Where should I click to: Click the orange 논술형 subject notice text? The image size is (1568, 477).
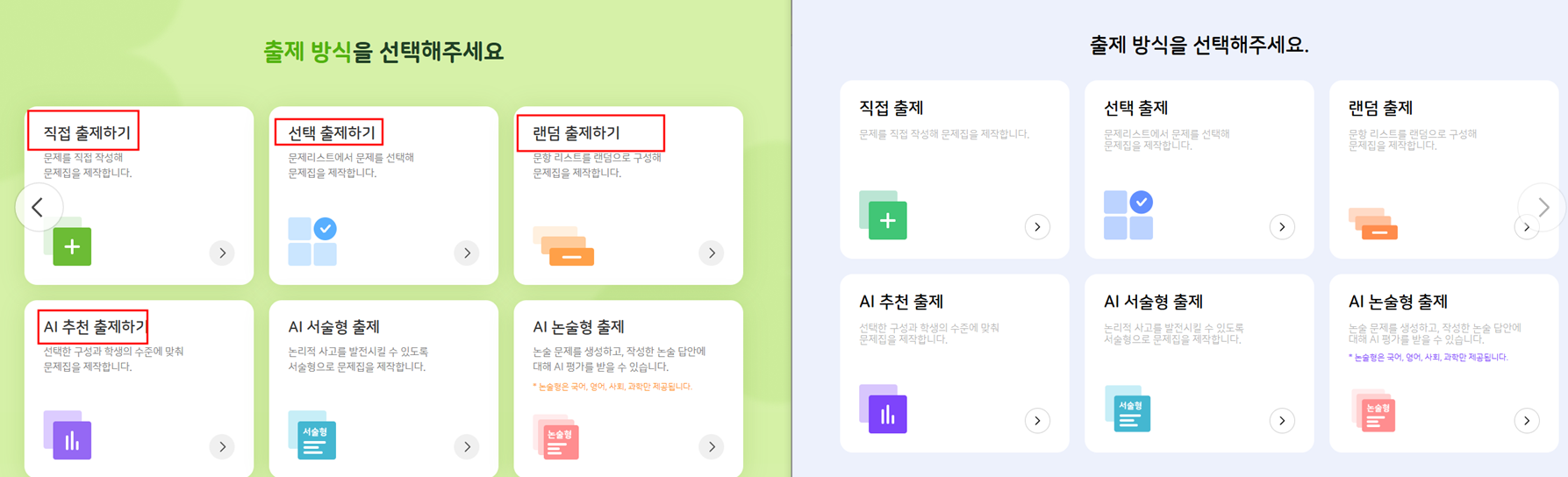[x=612, y=387]
